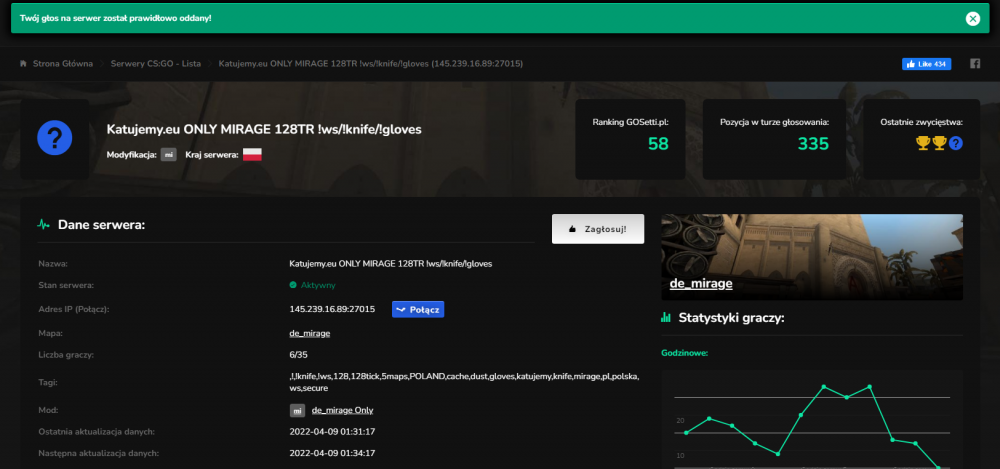The height and width of the screenshot is (469, 1000).
Task: Open the Facebook icon in top bar
Action: point(975,64)
